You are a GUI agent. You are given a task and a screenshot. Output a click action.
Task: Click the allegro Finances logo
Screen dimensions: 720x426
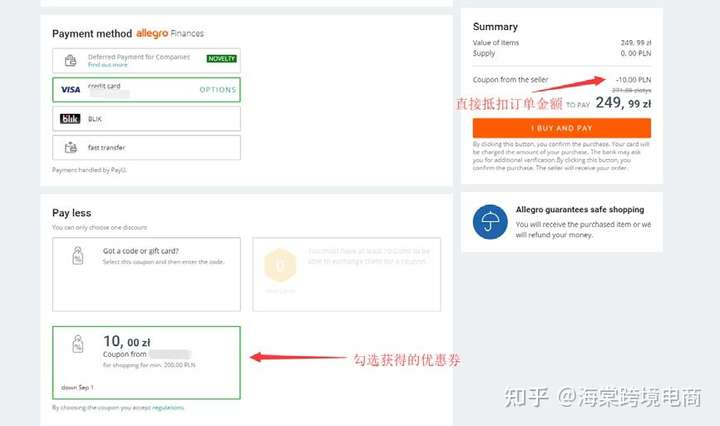coord(170,33)
